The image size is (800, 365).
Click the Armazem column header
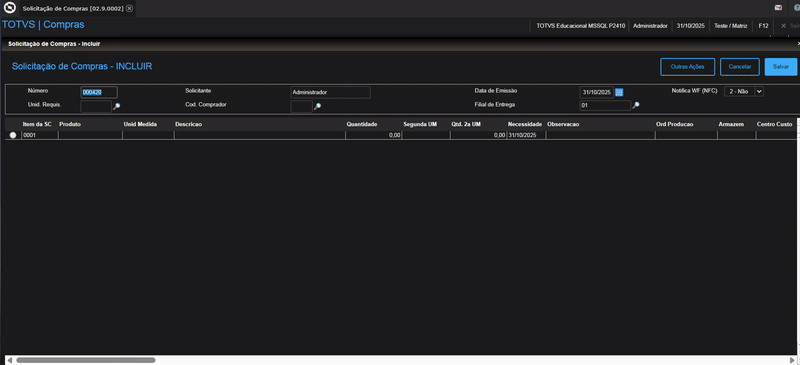click(731, 124)
